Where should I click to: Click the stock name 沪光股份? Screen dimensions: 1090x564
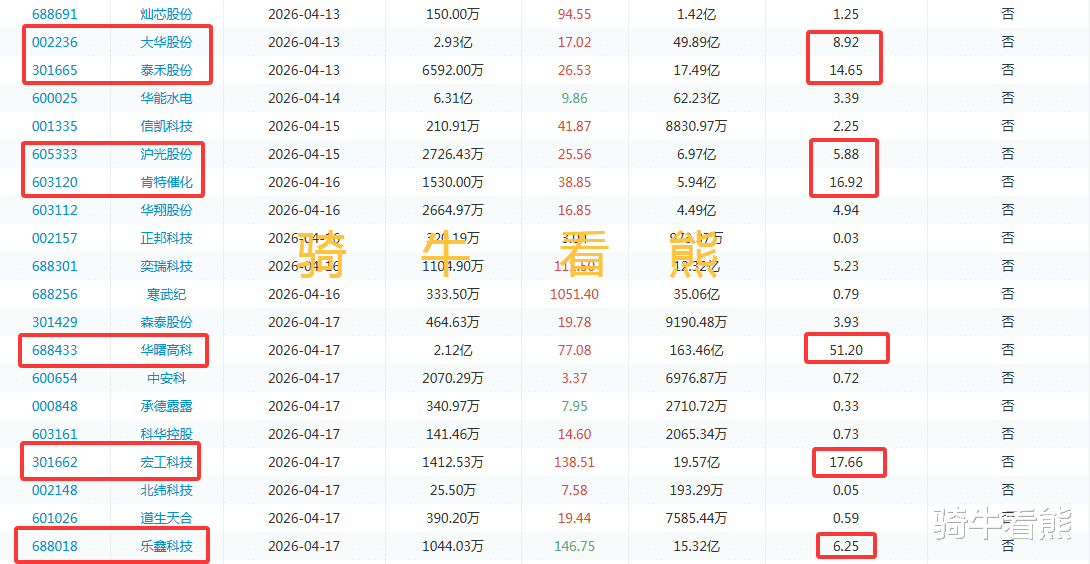pyautogui.click(x=166, y=154)
